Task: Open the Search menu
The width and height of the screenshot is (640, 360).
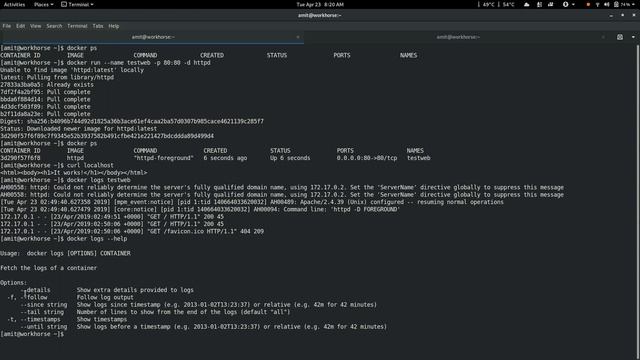Action: click(x=54, y=26)
